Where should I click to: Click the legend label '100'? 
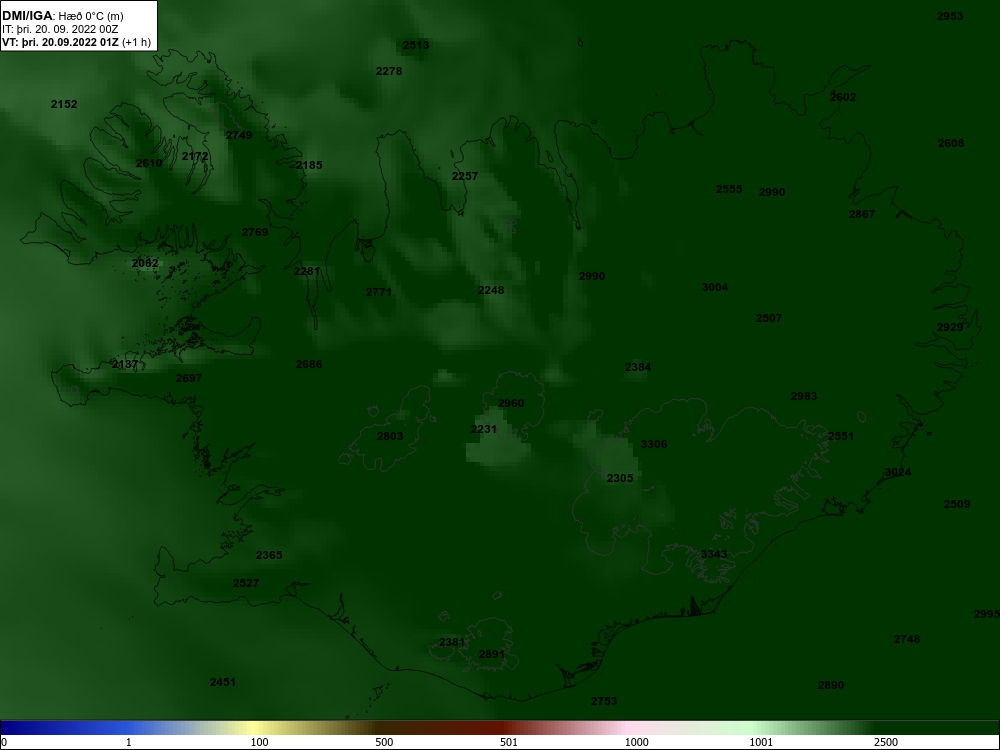[259, 743]
